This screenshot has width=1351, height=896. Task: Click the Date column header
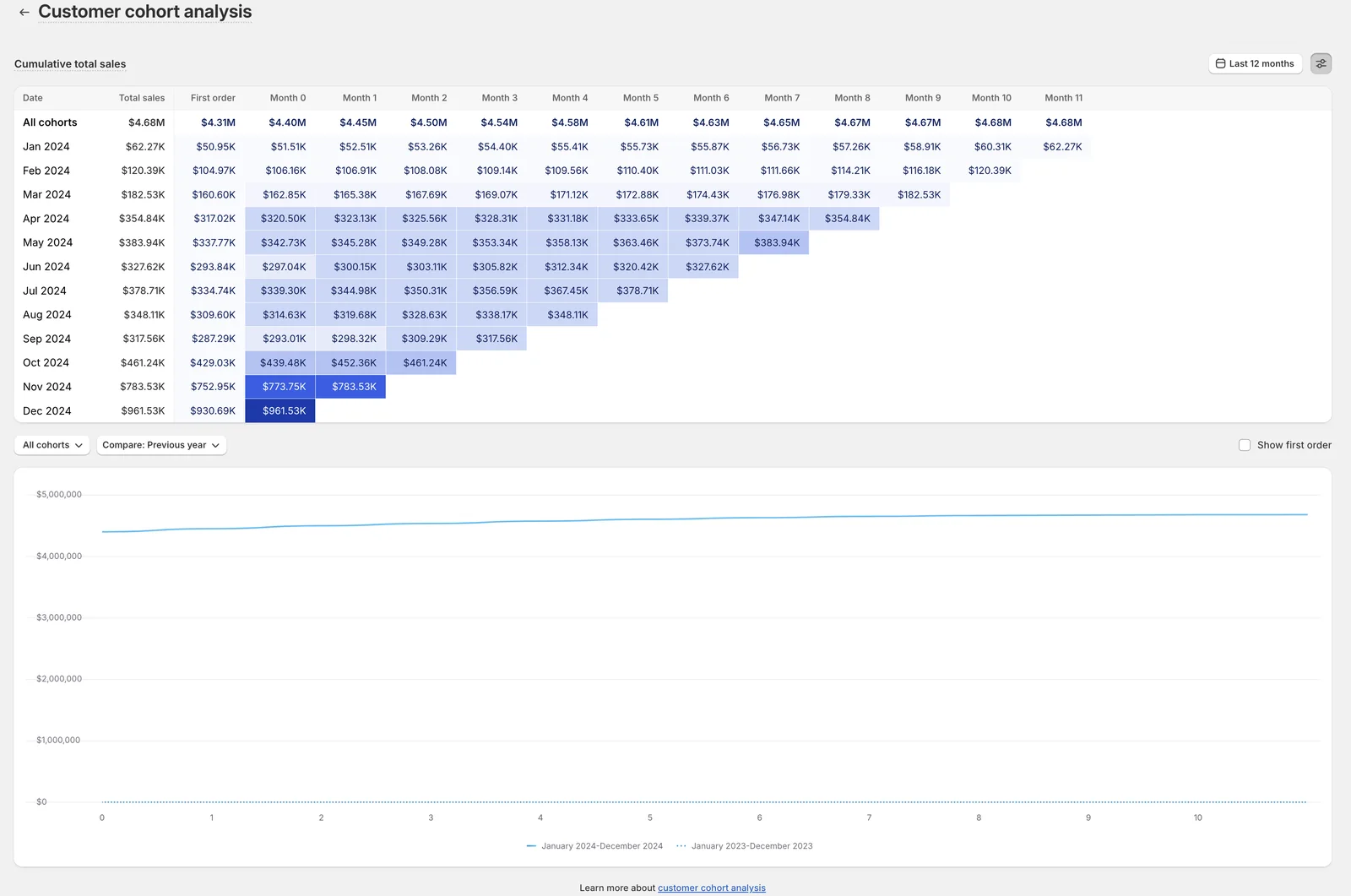coord(33,98)
